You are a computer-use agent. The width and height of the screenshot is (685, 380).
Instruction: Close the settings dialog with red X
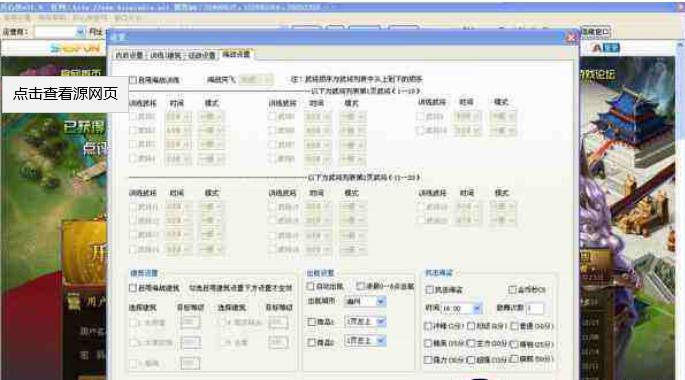coord(571,38)
